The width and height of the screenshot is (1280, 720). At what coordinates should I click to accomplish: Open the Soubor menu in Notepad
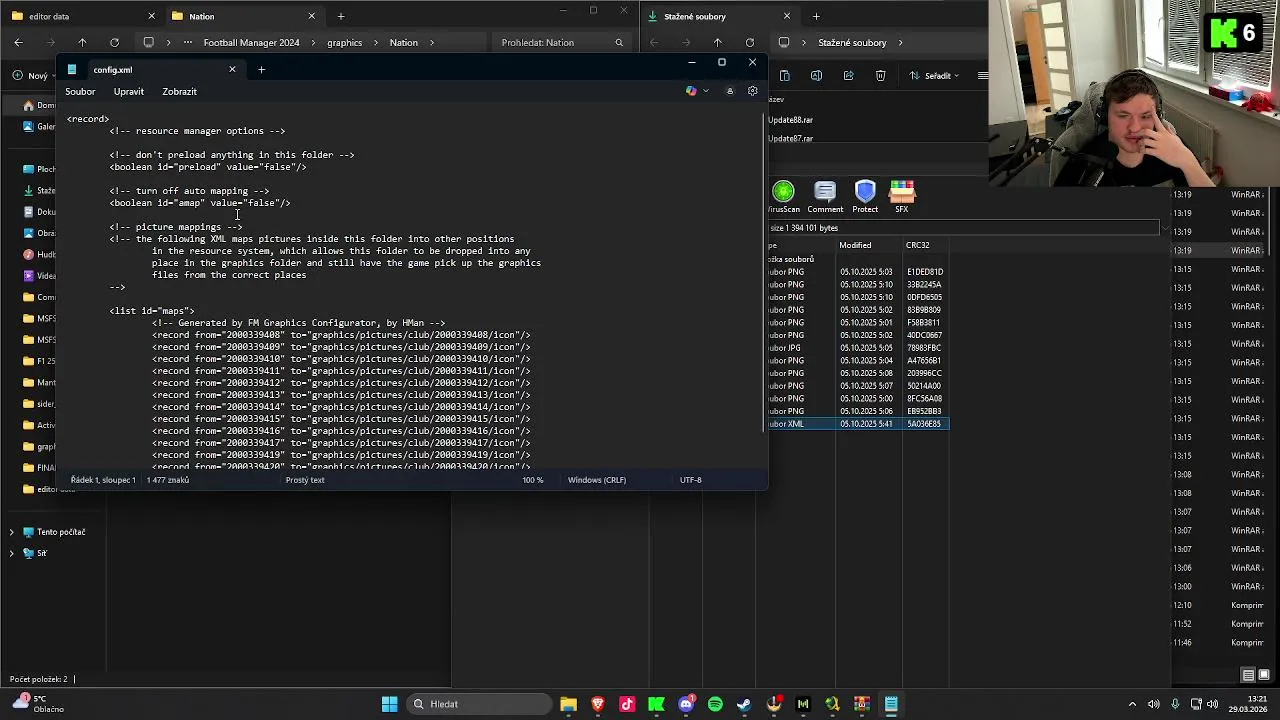(80, 91)
